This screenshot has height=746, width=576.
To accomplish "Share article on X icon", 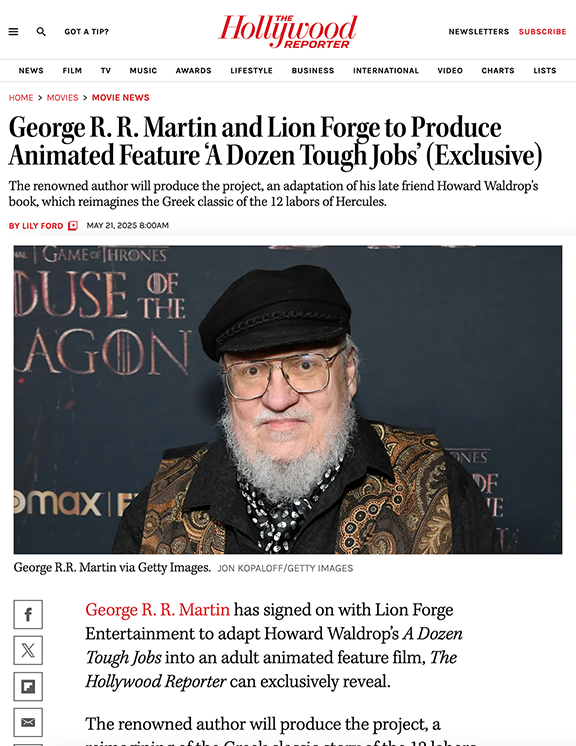I will tap(28, 650).
